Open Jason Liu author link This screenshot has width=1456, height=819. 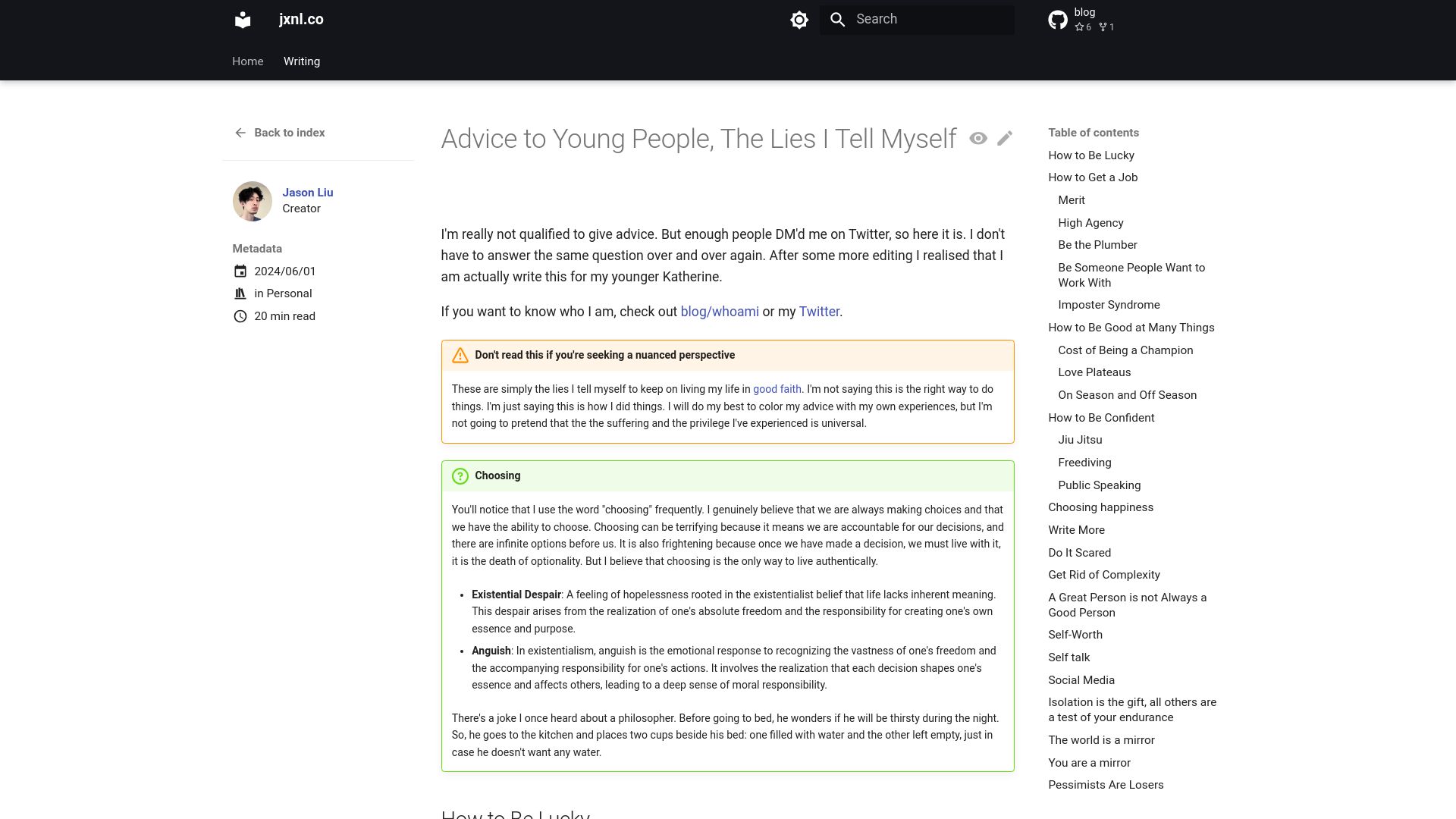(x=308, y=193)
